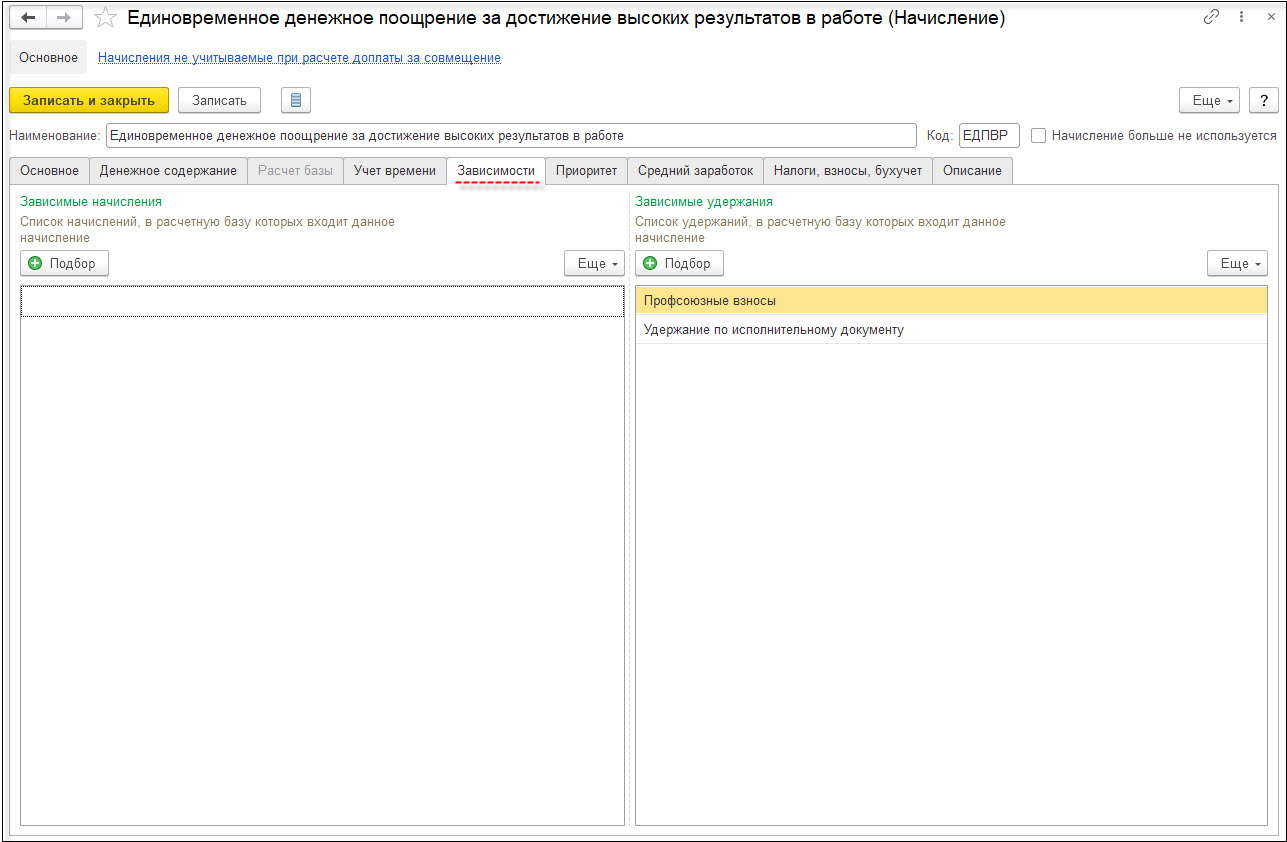Select the Основное section at top navigation
Screen dimensions: 1287x842
click(x=48, y=58)
